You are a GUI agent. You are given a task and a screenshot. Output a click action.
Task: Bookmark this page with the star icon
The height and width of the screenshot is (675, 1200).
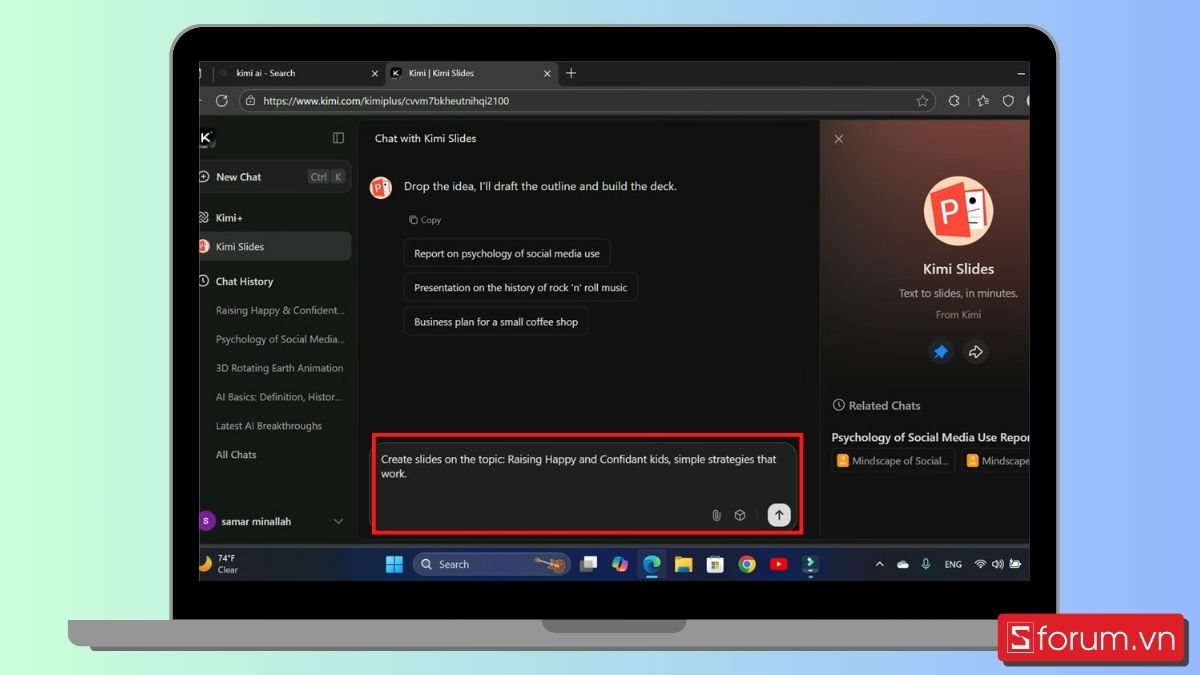(x=922, y=101)
